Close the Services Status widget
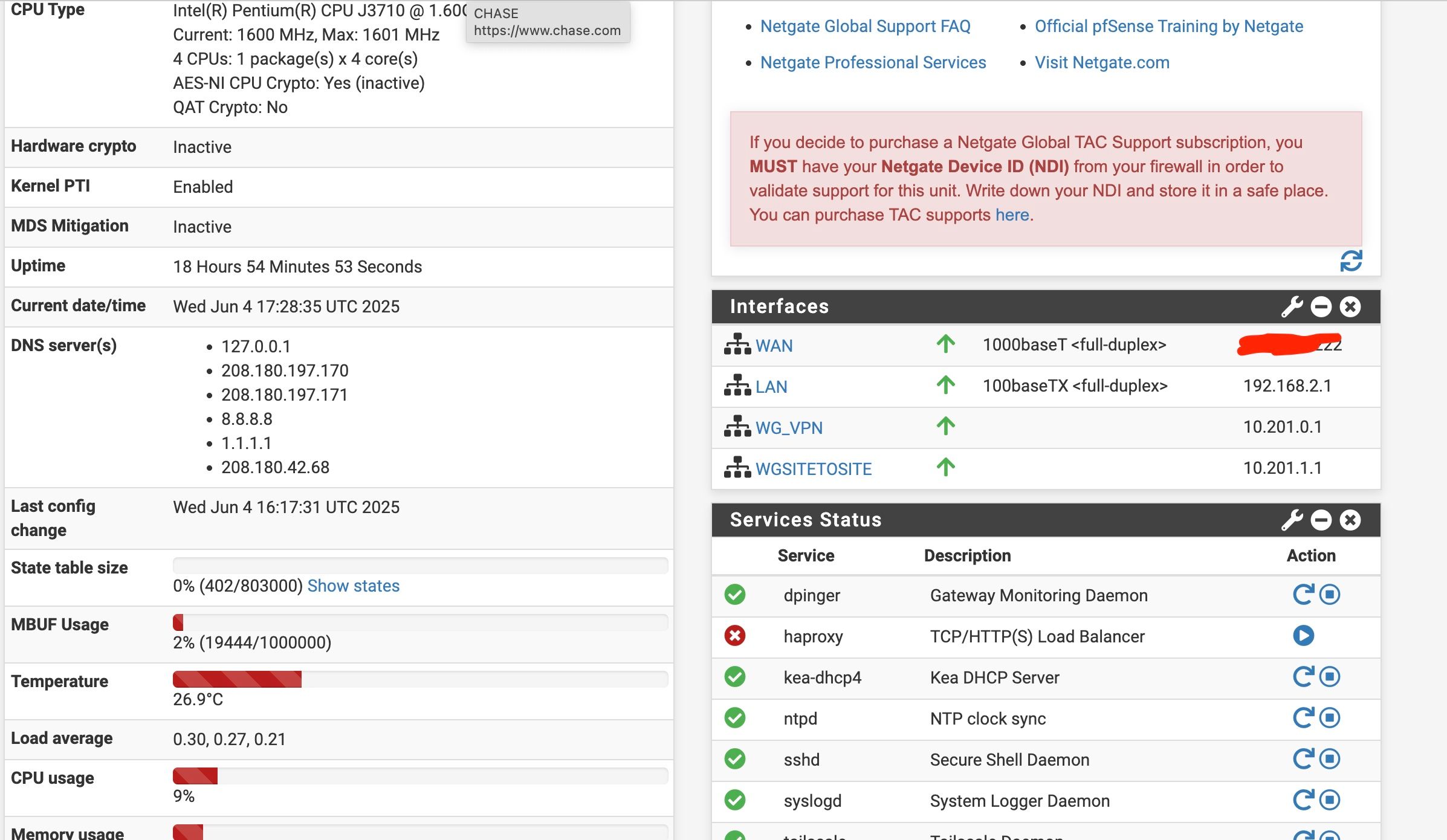This screenshot has width=1447, height=840. 1350,520
